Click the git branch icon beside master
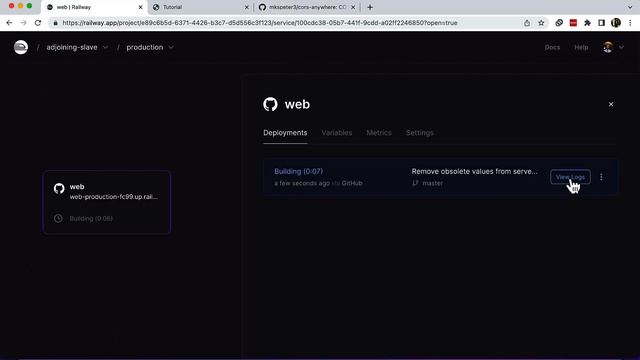This screenshot has width=640, height=360. coord(415,183)
